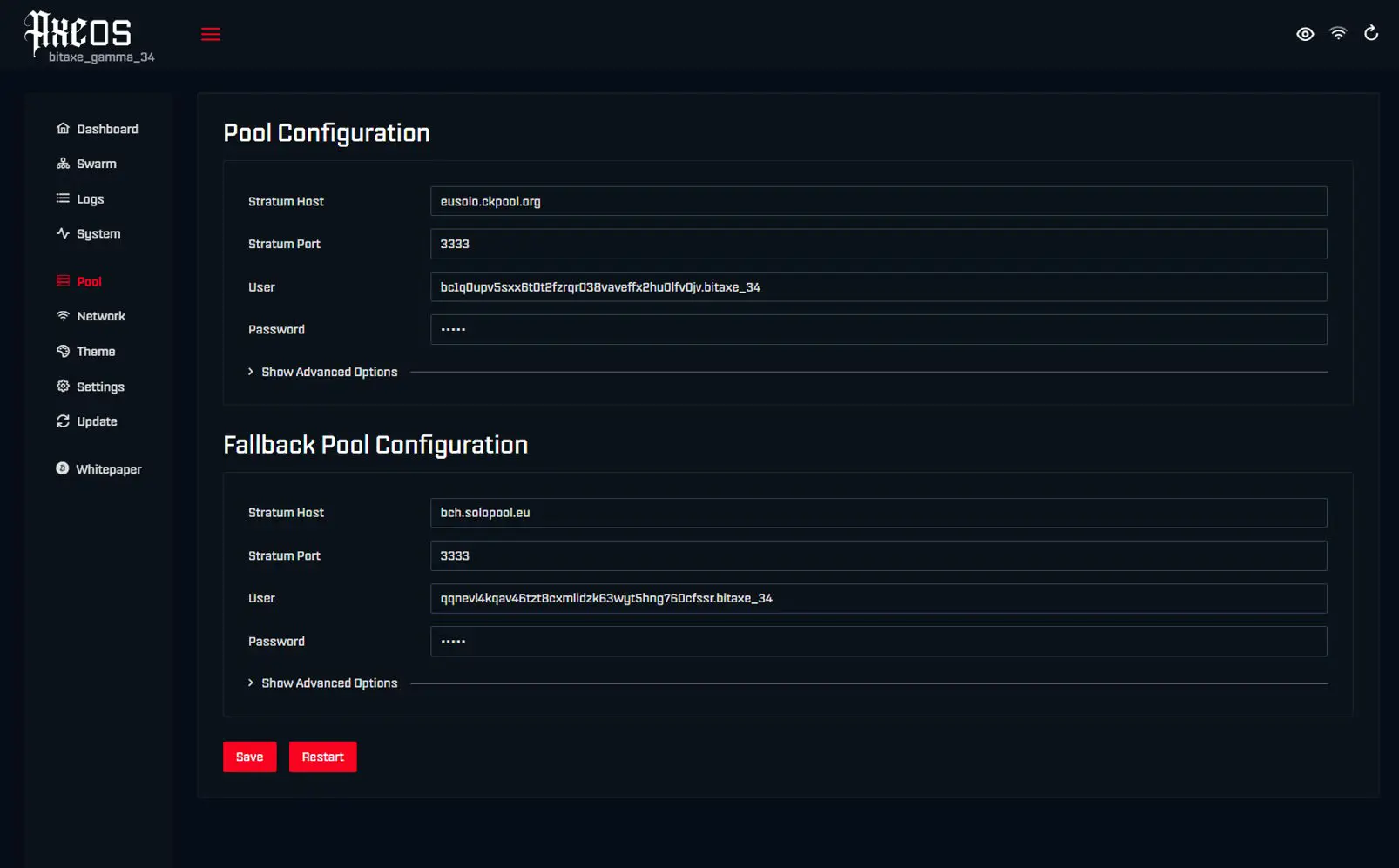This screenshot has height=868, width=1399.
Task: Go to Swarm menu item
Action: coord(97,164)
